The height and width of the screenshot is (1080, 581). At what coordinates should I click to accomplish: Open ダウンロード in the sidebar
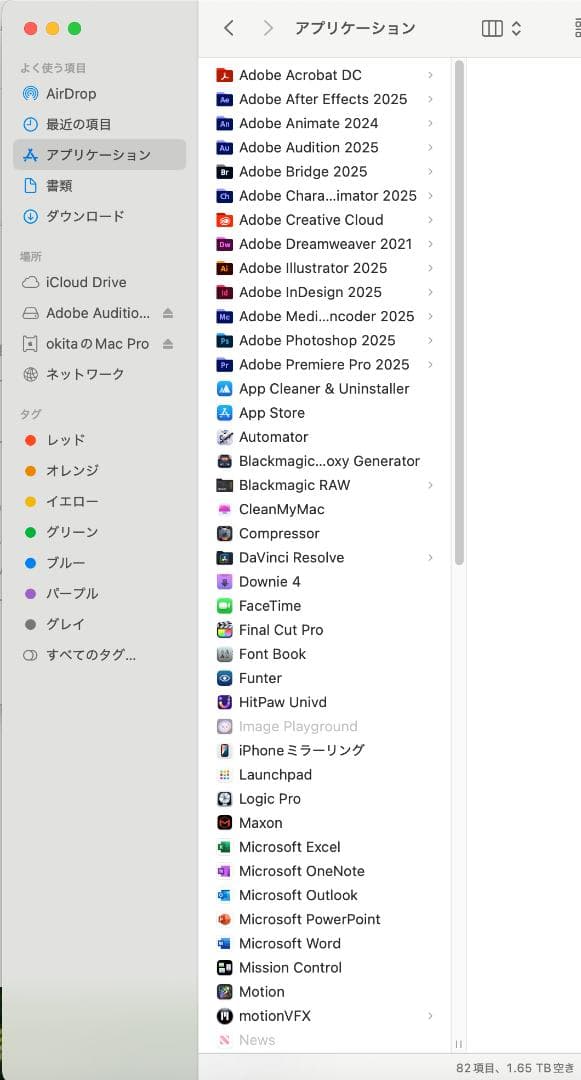click(x=99, y=216)
